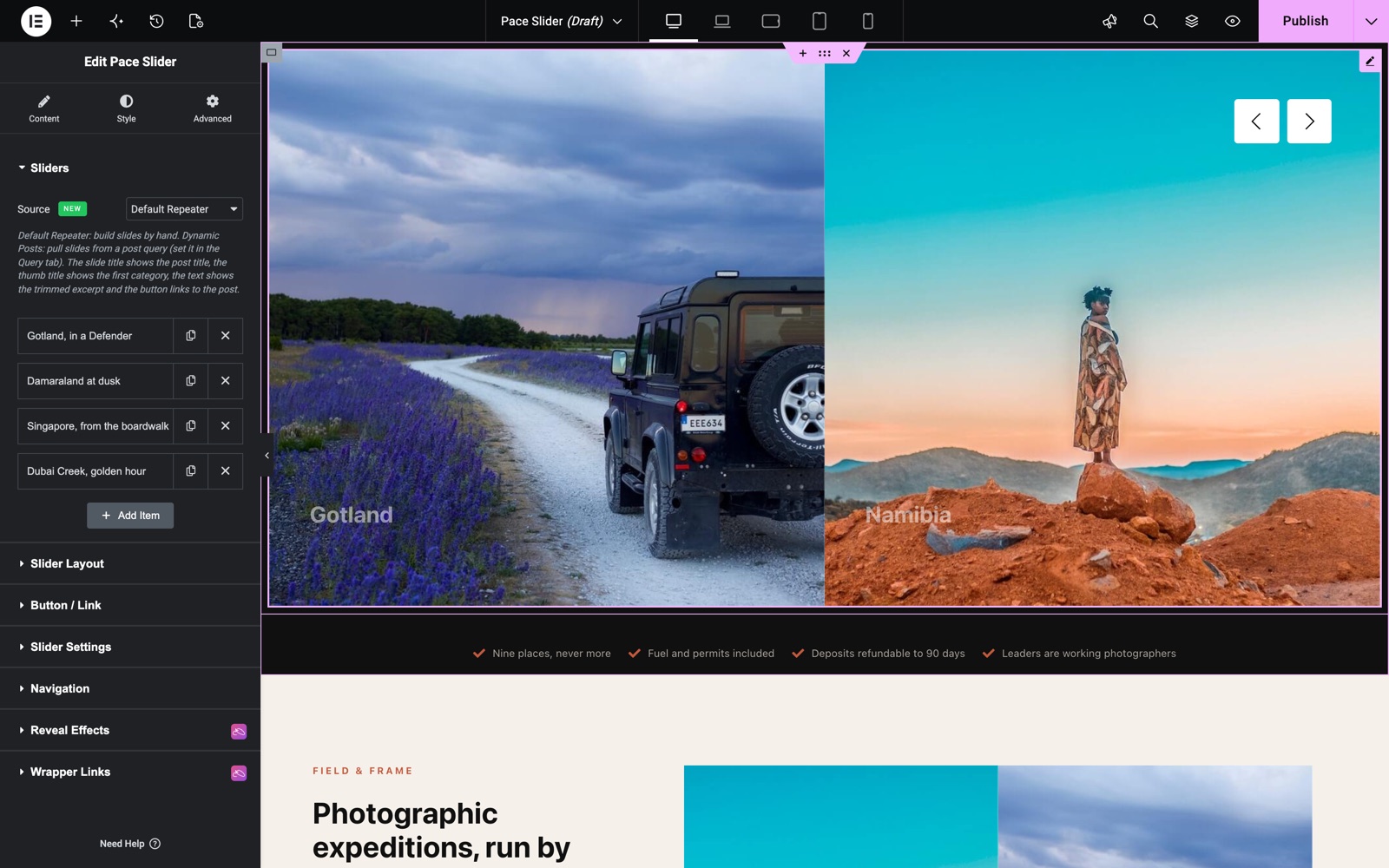Open the What's New megaphone icon
The width and height of the screenshot is (1389, 868).
1109,21
